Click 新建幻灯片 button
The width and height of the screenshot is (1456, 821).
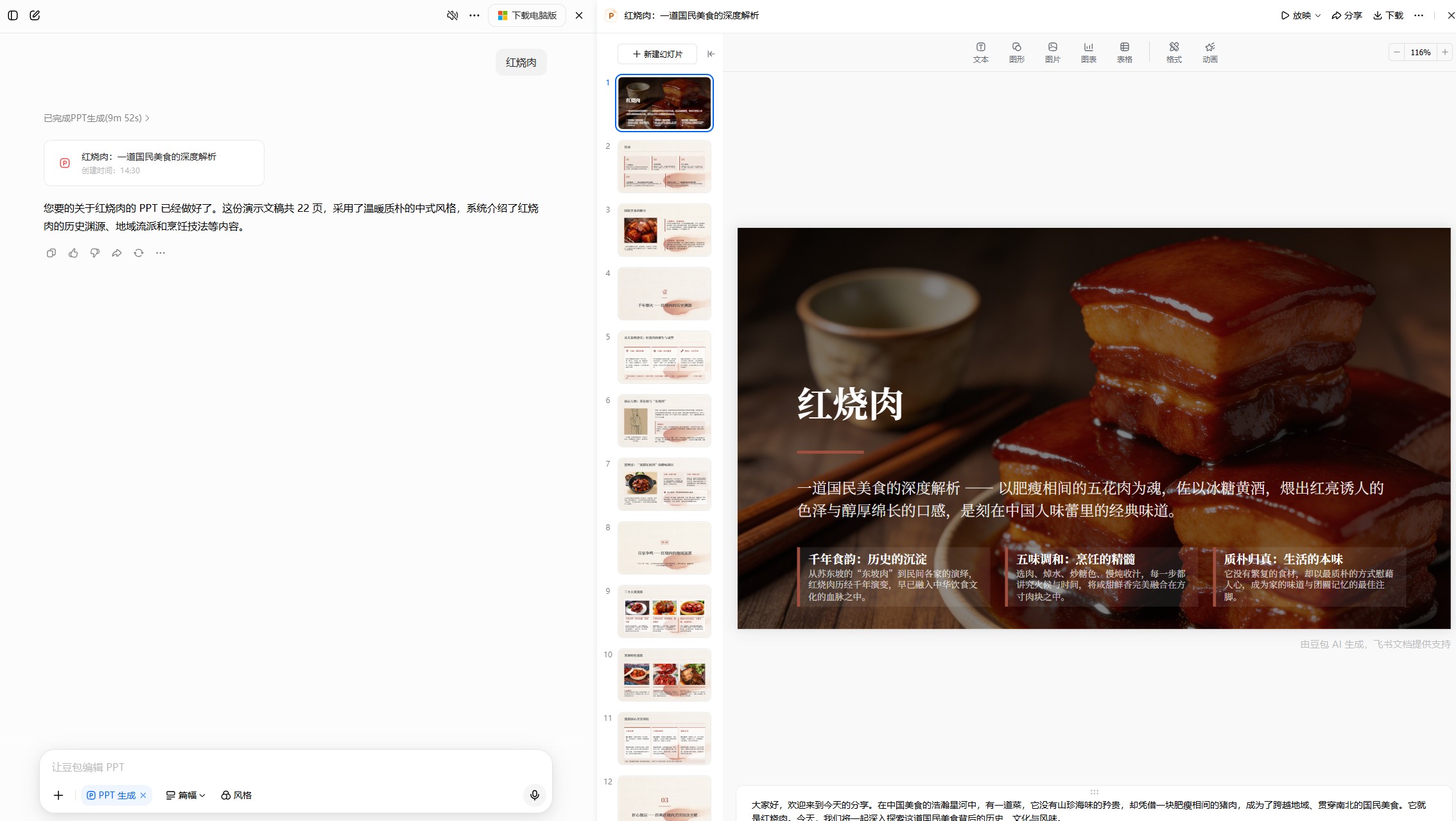coord(657,54)
